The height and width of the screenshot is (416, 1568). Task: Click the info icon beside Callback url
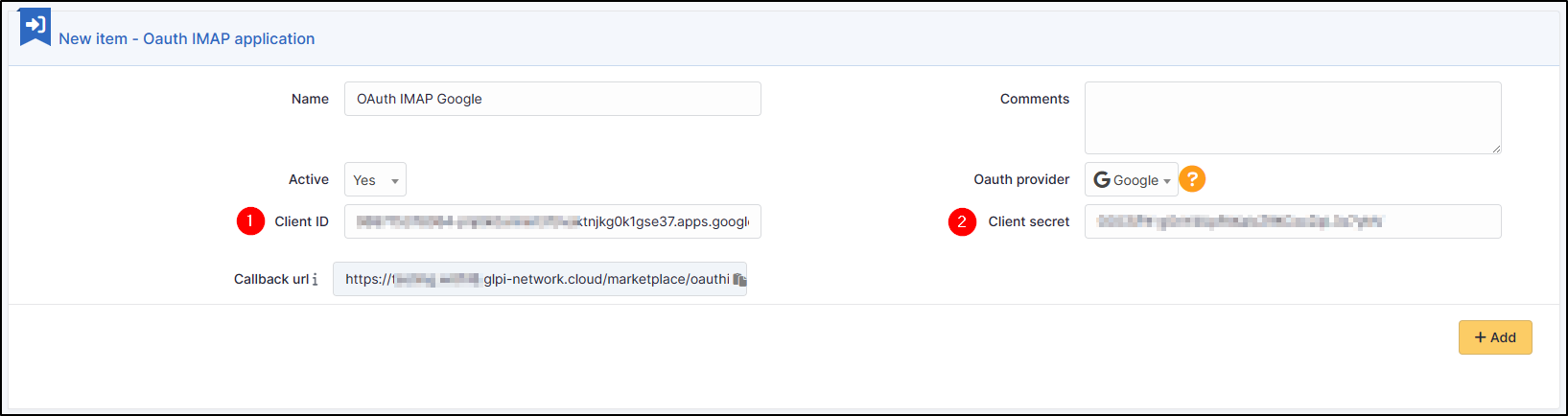(x=315, y=280)
